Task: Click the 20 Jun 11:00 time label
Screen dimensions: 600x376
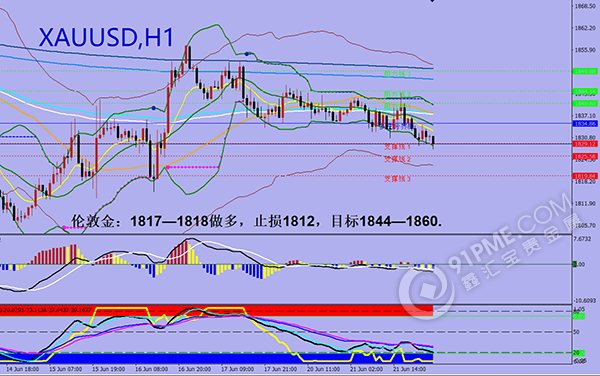Action: [323, 369]
